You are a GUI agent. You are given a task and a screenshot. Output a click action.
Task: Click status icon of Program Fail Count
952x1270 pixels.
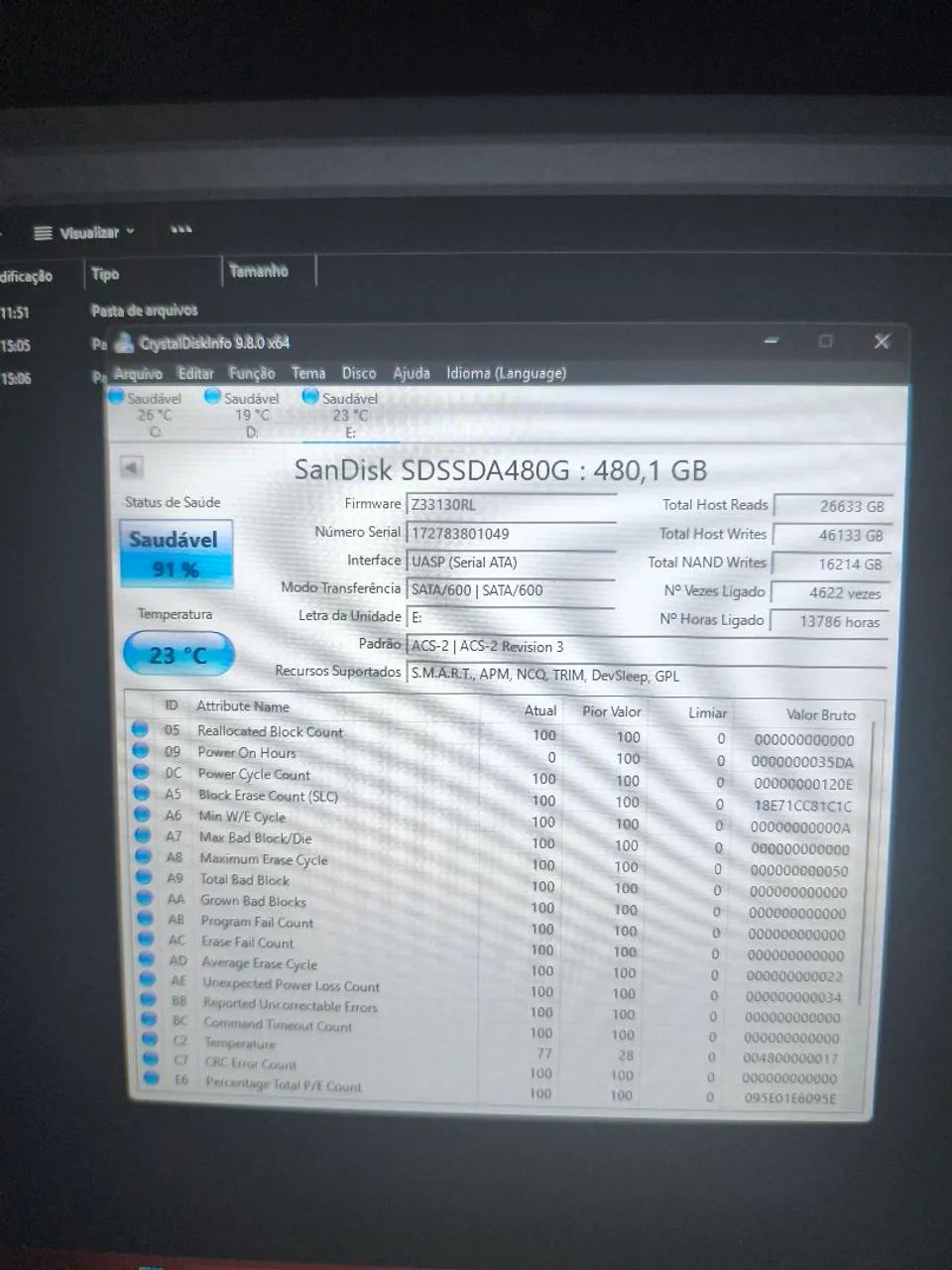(x=146, y=919)
